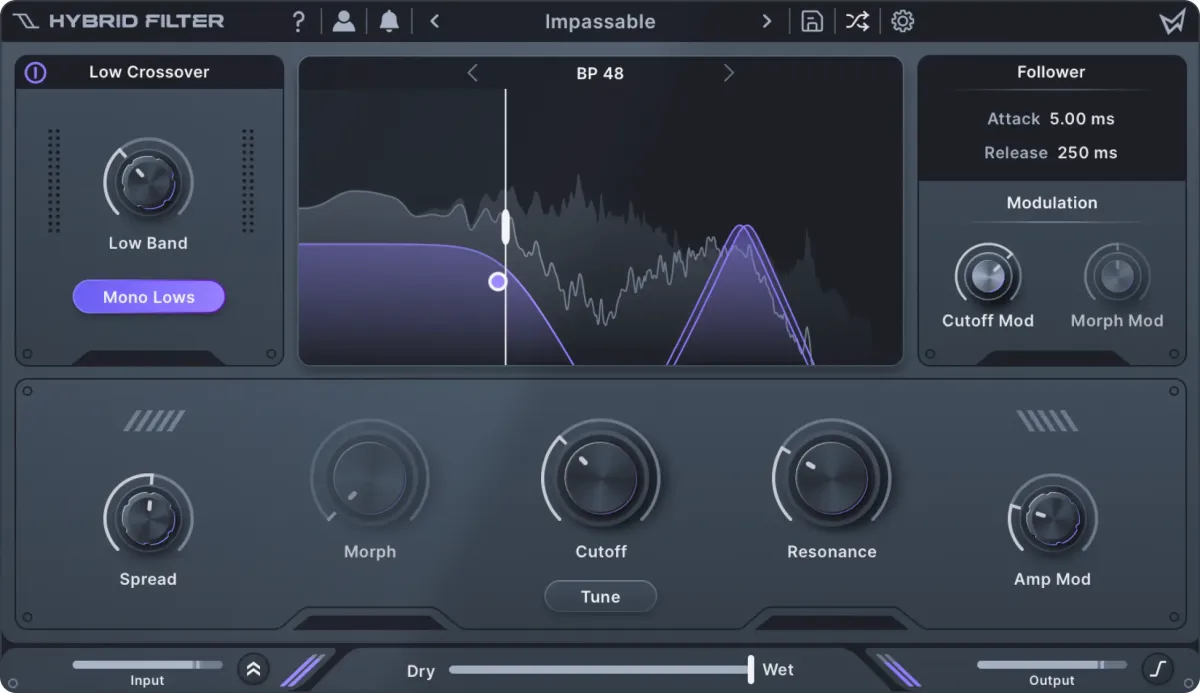Click the Low Crossover title text
1200x693 pixels.
click(x=149, y=72)
